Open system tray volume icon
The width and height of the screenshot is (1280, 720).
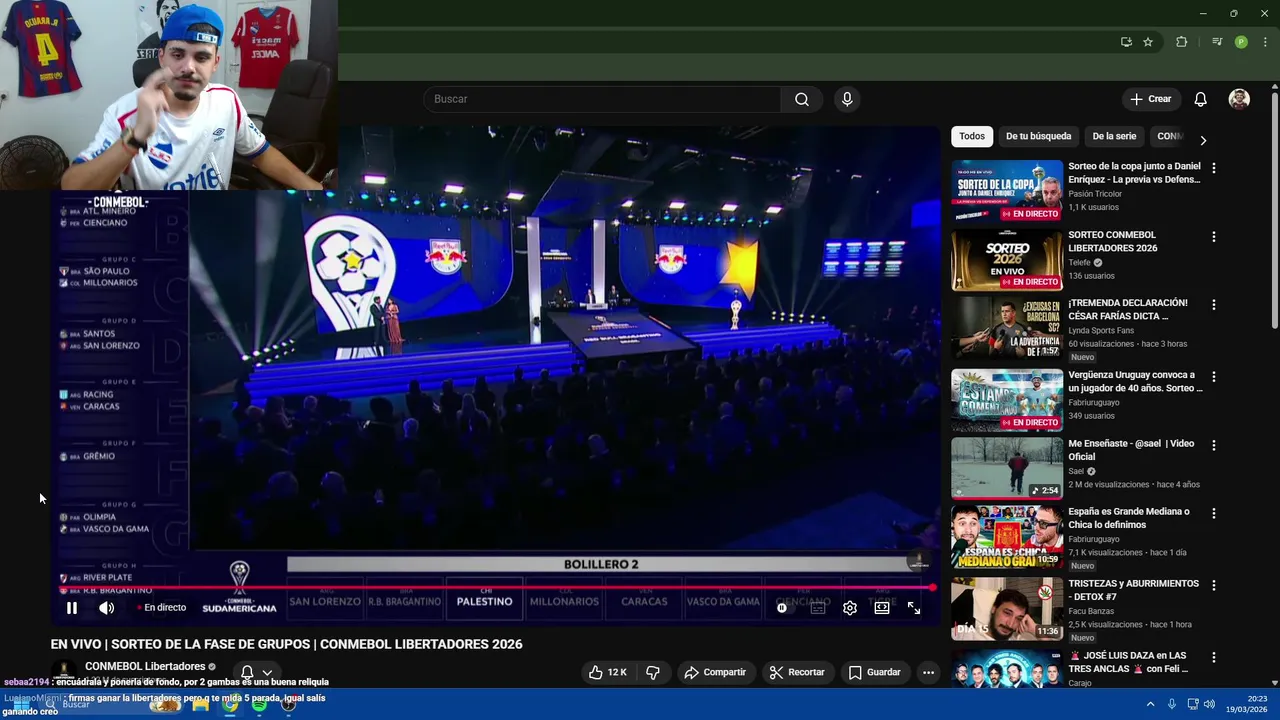(x=1210, y=704)
